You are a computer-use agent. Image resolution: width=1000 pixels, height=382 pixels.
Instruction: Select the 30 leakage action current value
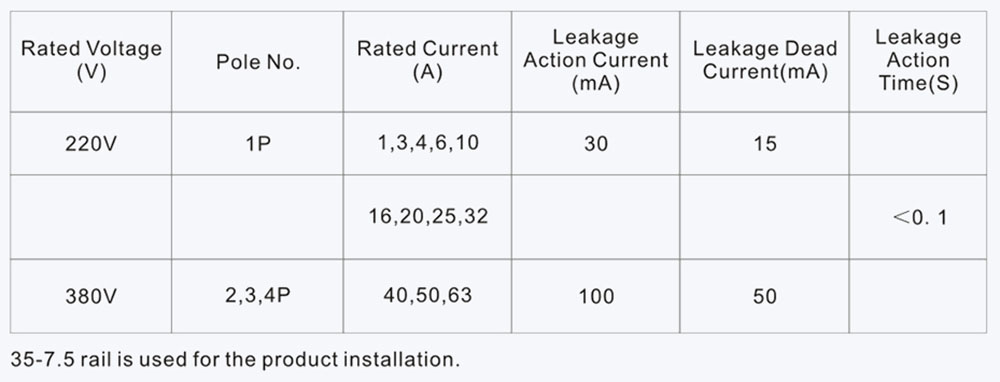[x=596, y=144]
